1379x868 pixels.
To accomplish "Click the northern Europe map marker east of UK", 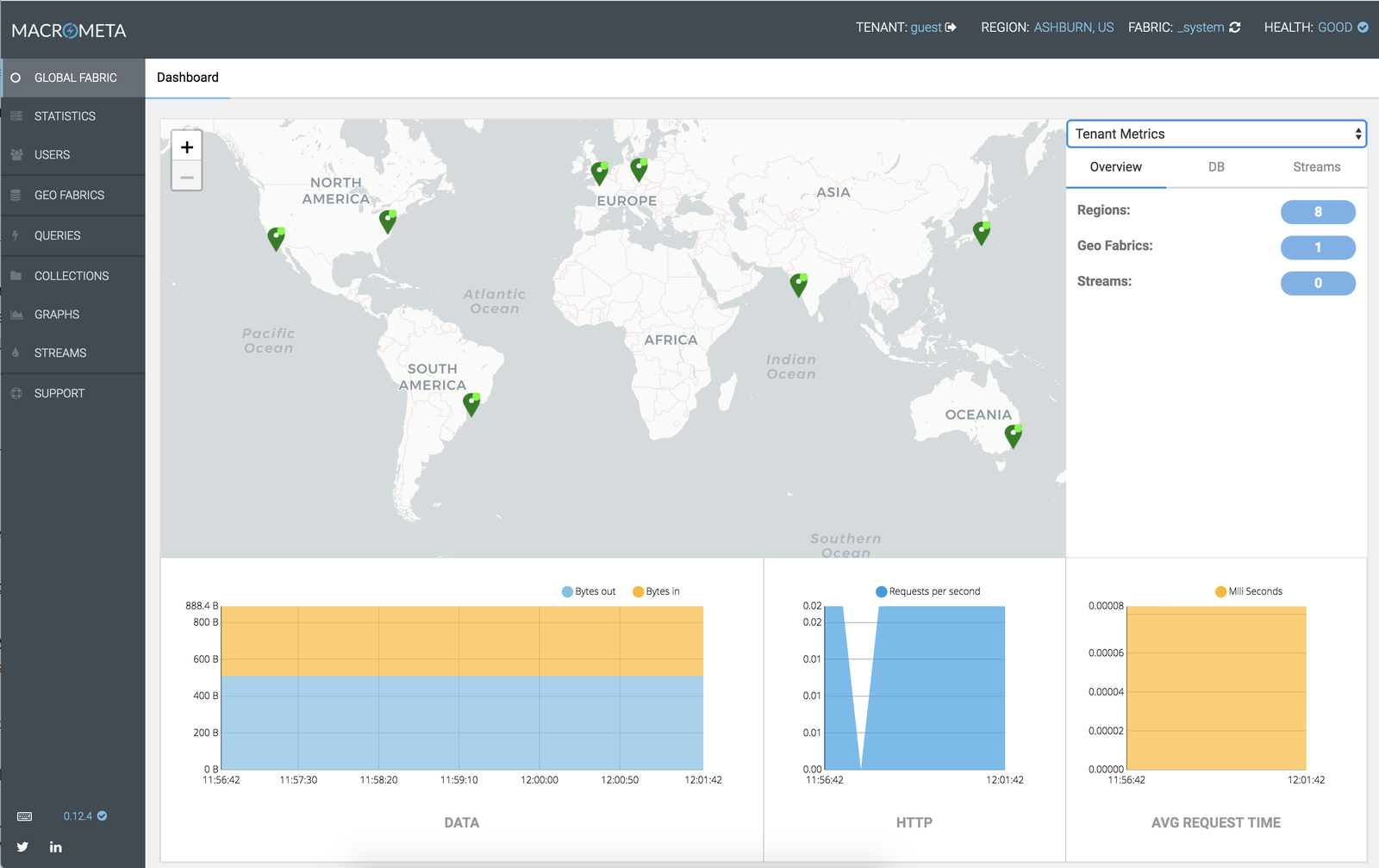I will click(x=639, y=170).
